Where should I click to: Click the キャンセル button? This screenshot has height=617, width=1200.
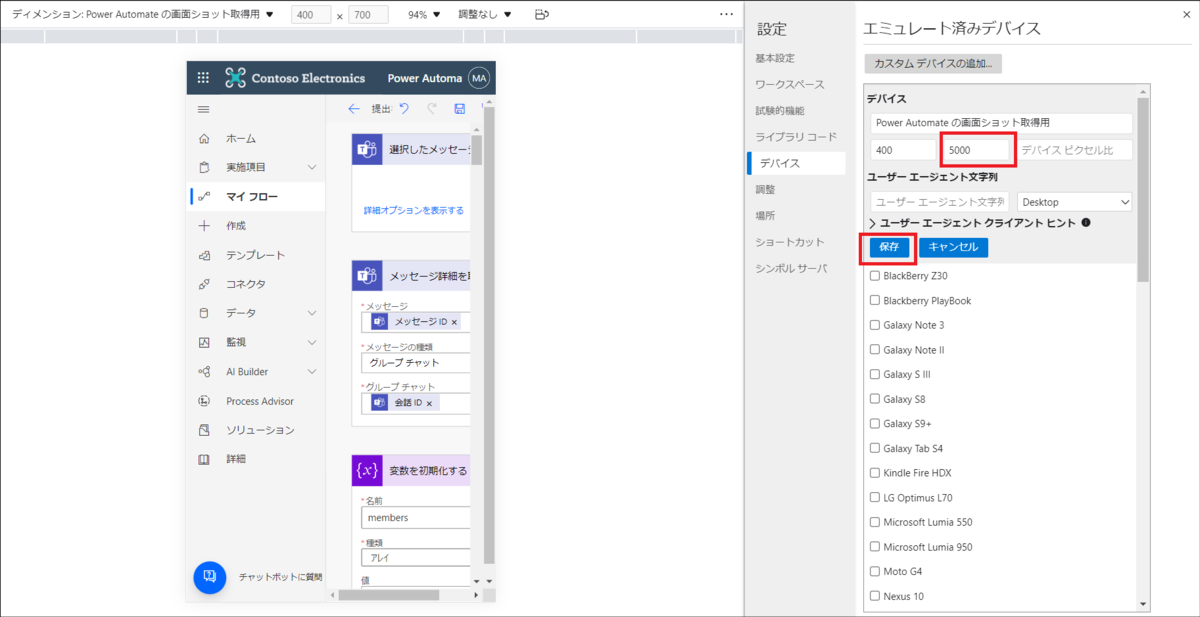click(x=952, y=247)
